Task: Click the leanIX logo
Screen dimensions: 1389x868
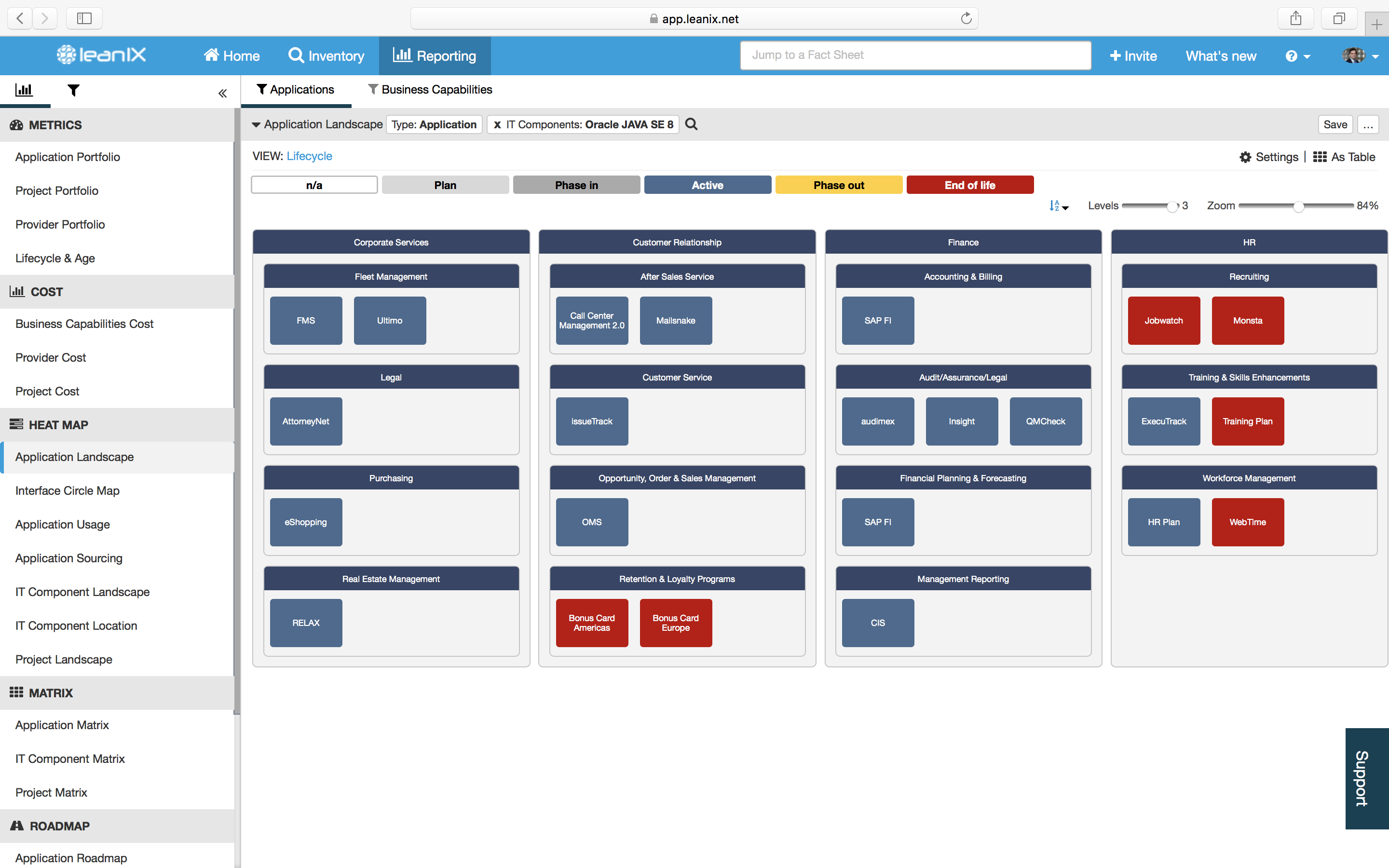Action: pos(102,54)
